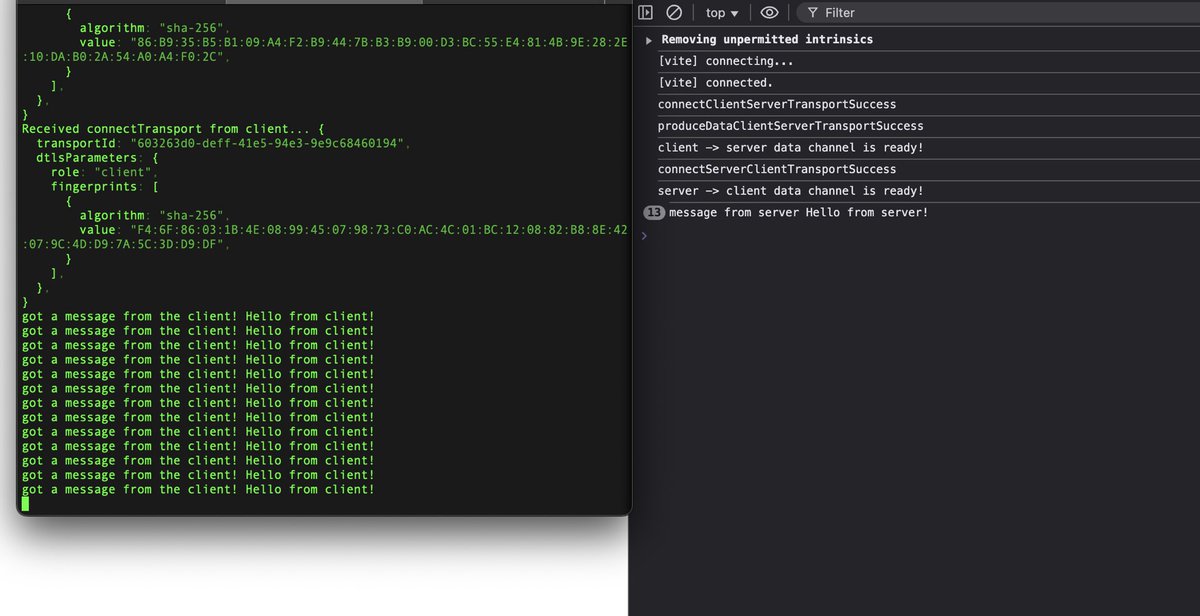This screenshot has height=616, width=1200.
Task: Click the 13 repeat-count badge
Action: coord(654,212)
